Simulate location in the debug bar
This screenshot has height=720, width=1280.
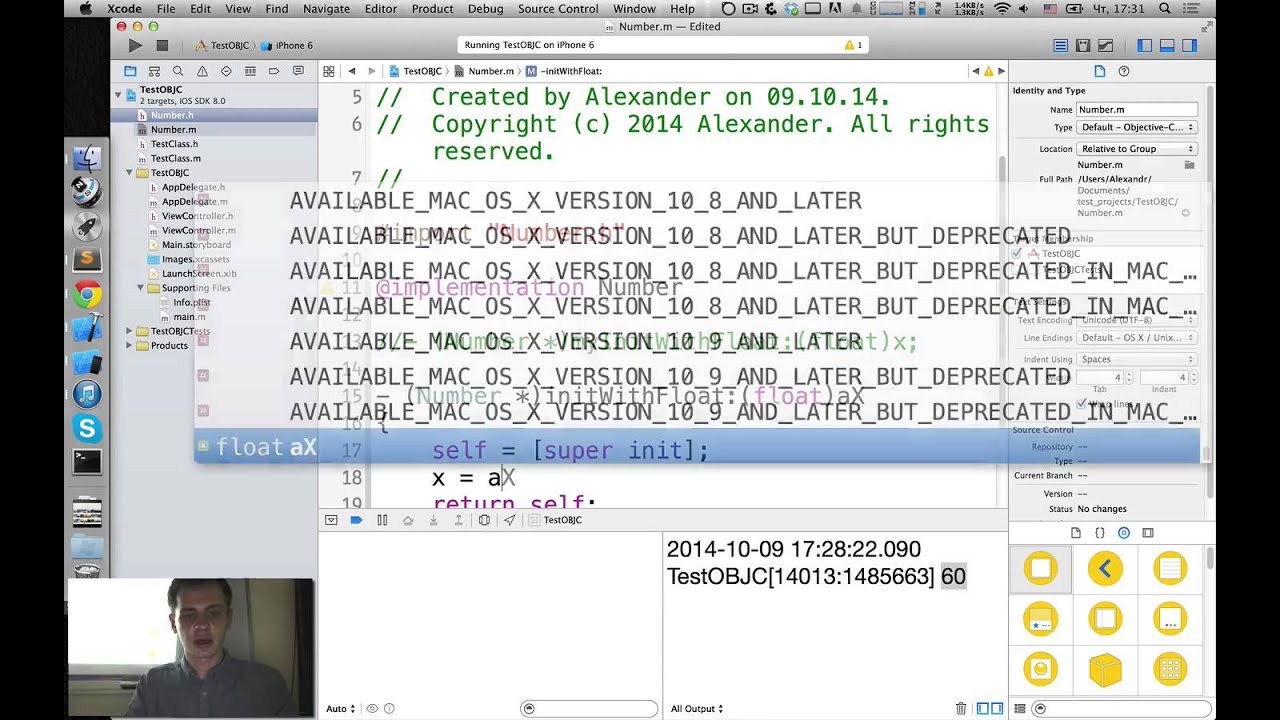click(510, 520)
